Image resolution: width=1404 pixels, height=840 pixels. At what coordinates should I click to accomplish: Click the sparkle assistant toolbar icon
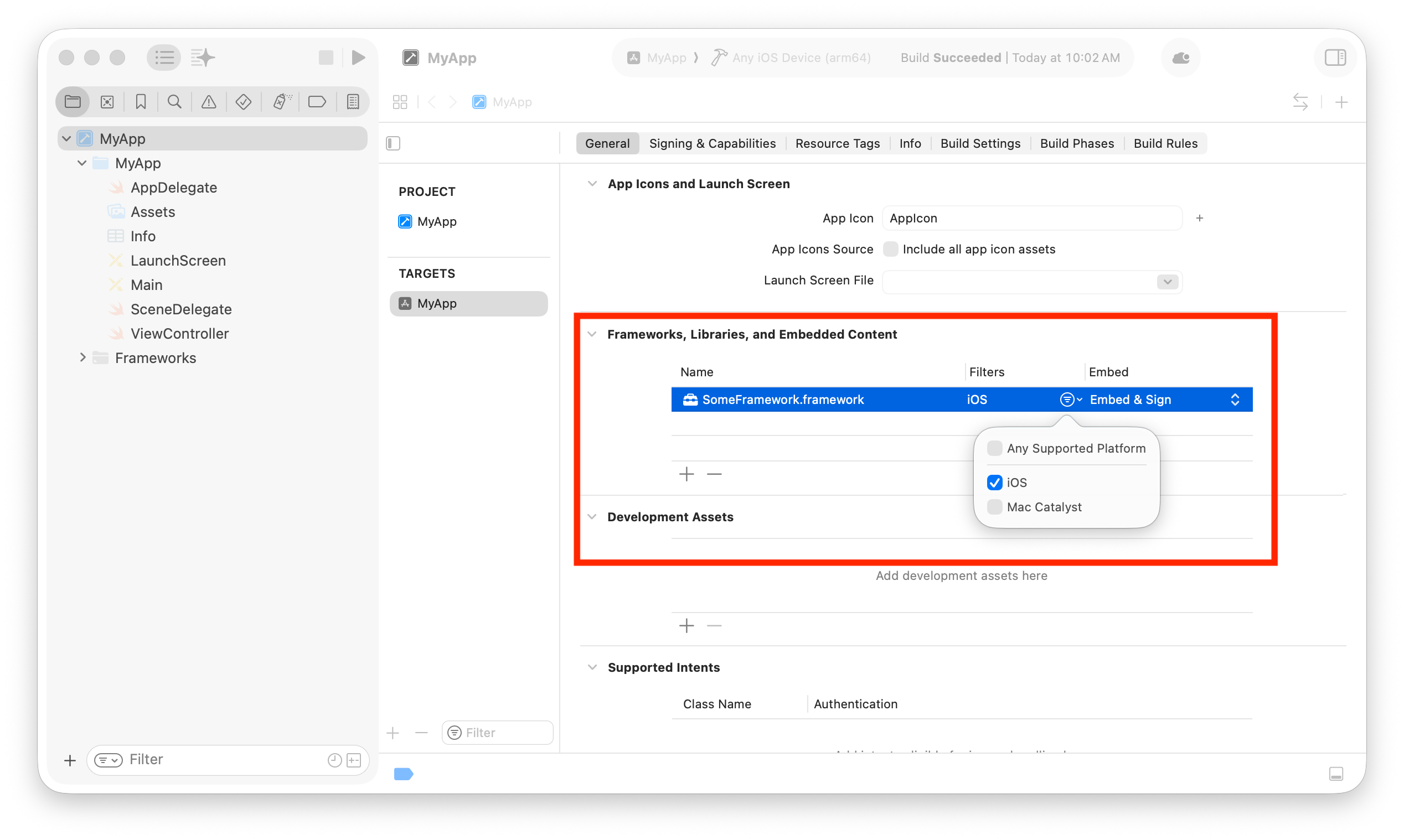(203, 58)
